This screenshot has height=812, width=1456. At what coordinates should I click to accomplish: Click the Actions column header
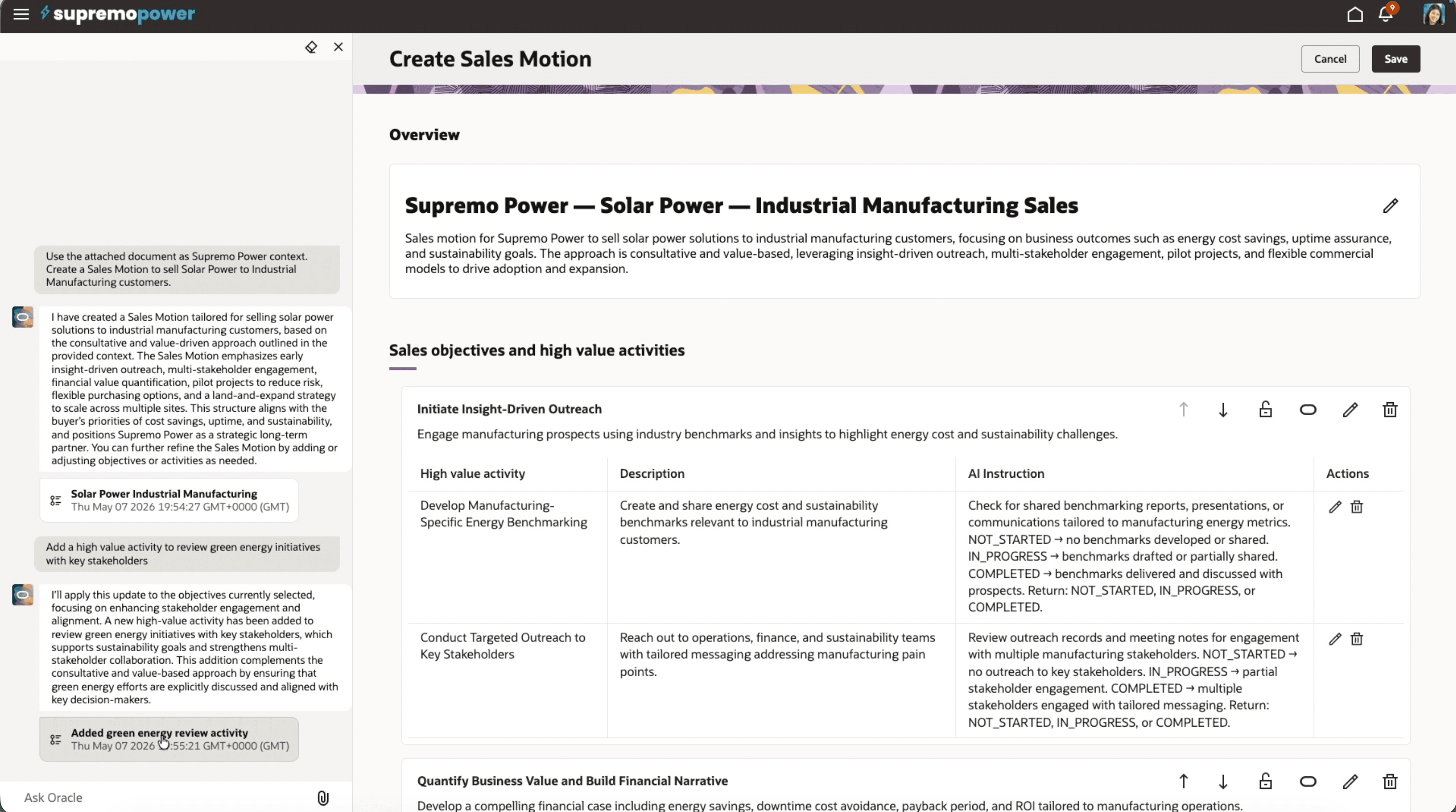1348,473
